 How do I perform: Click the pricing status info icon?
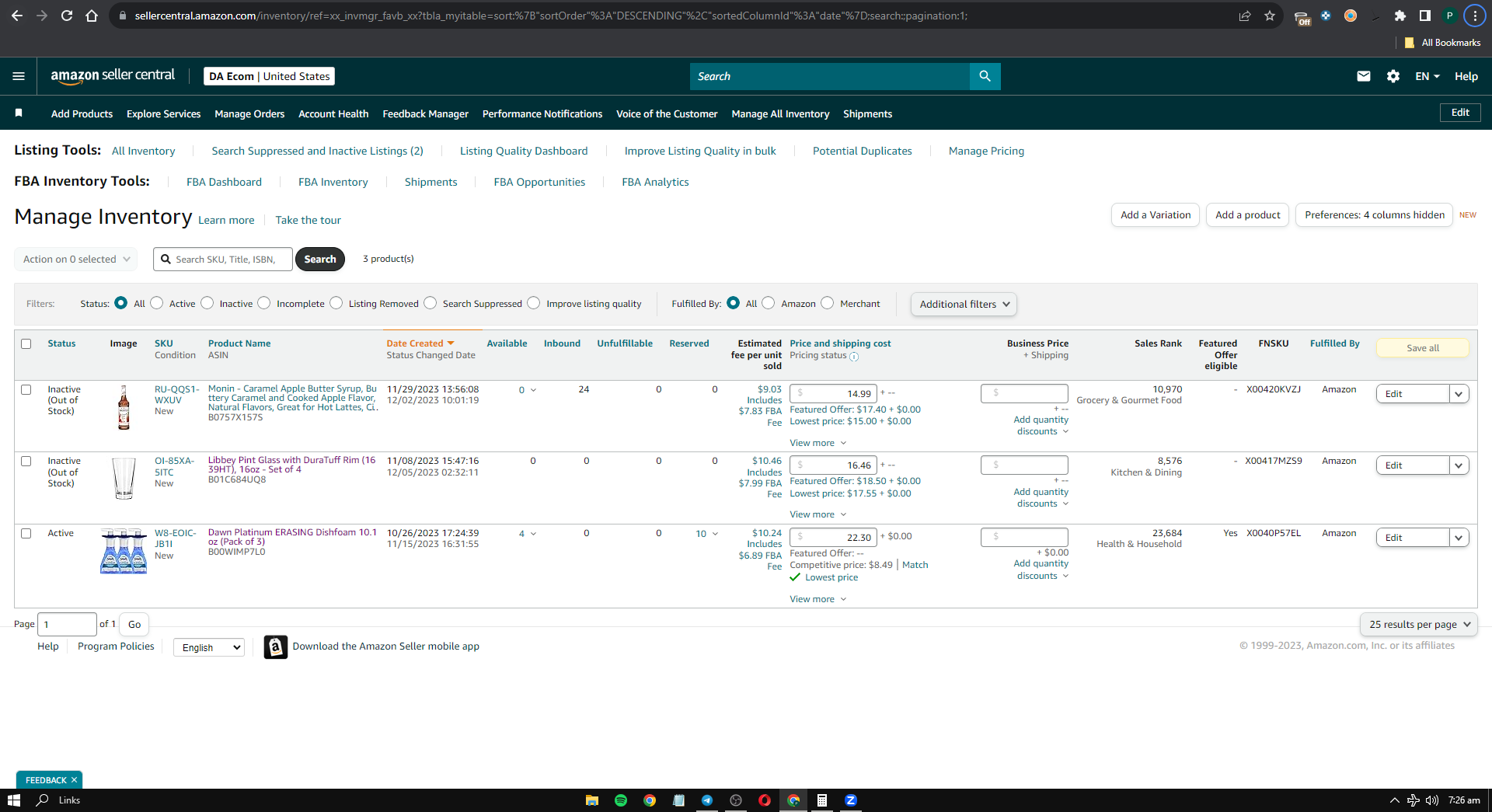pyautogui.click(x=854, y=357)
